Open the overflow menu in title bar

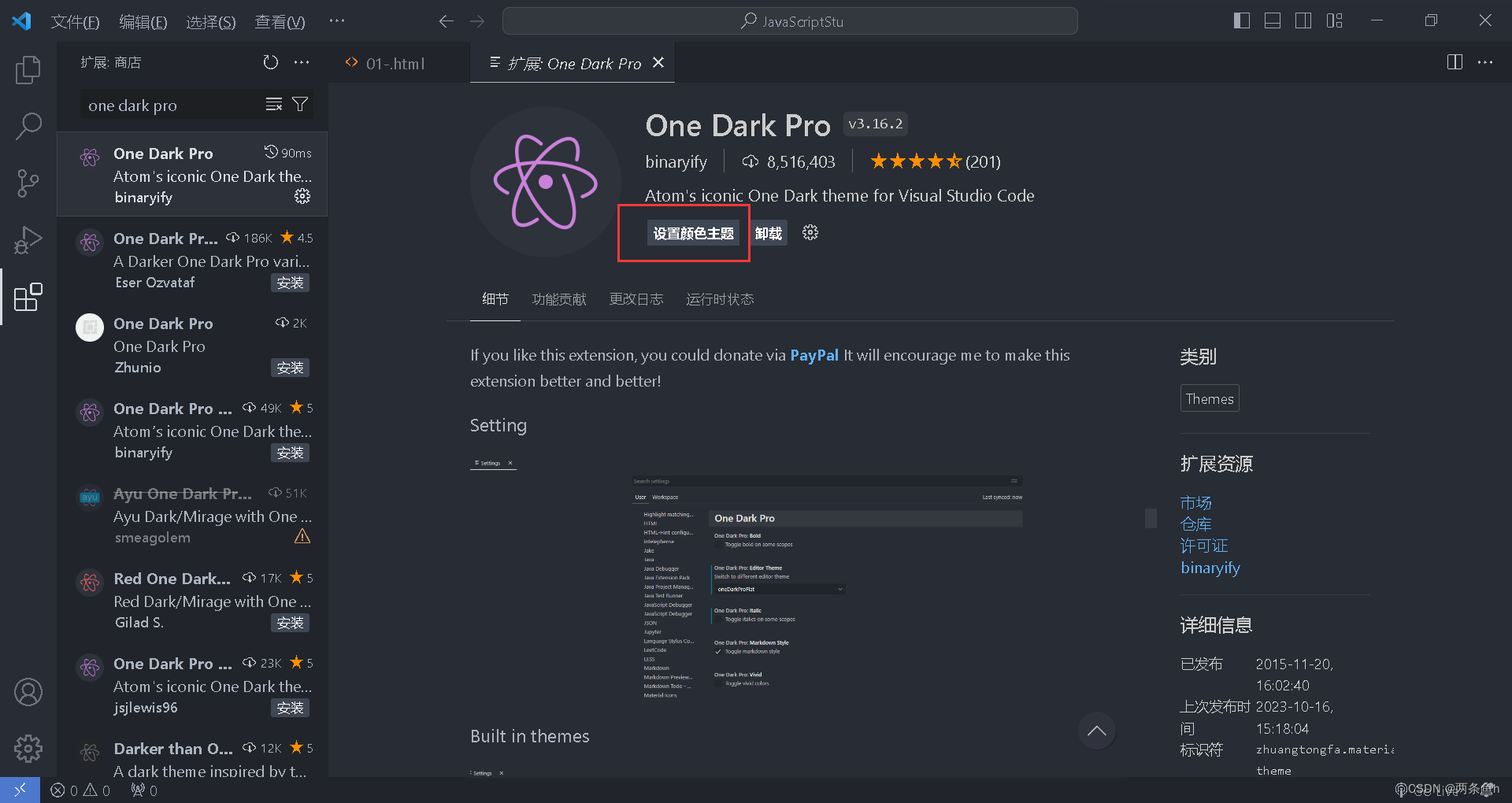pyautogui.click(x=337, y=21)
